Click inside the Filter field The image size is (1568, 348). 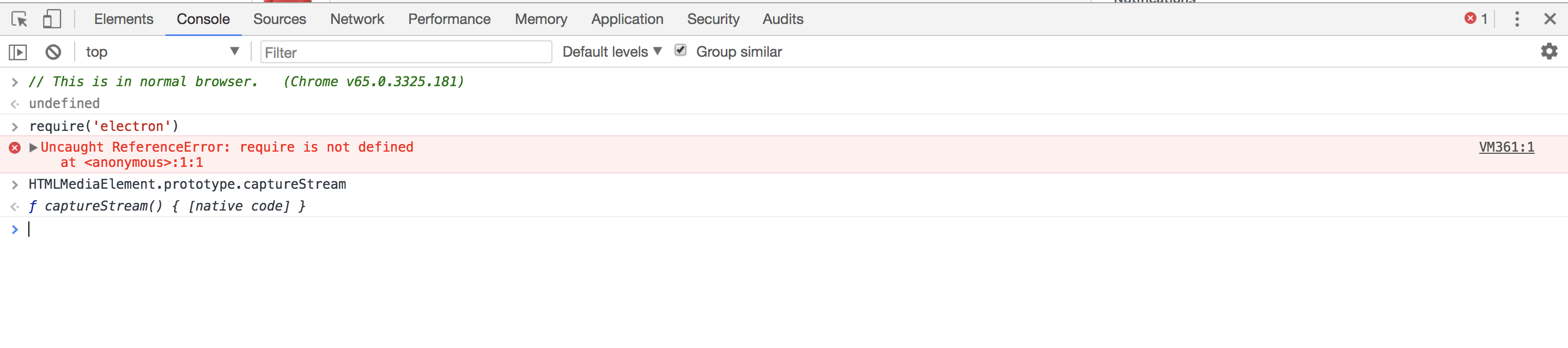coord(406,52)
